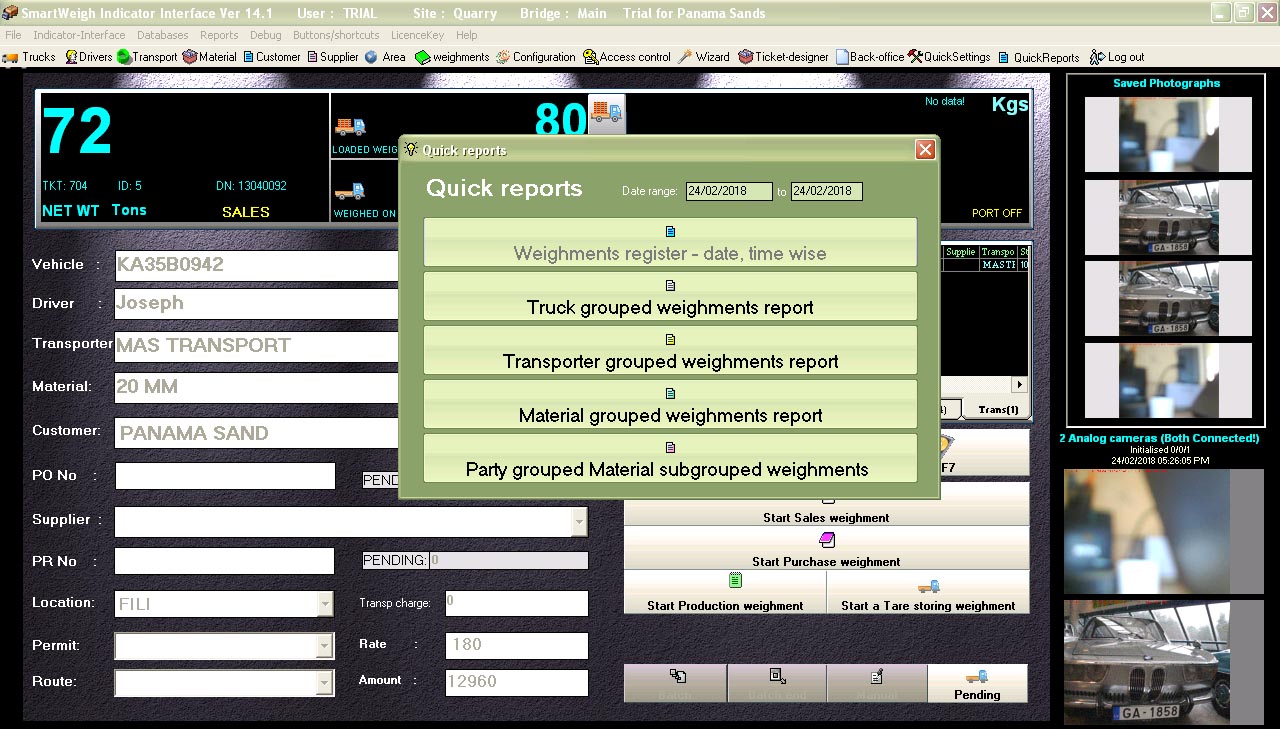Open the Permit dropdown list
This screenshot has width=1280, height=729.
click(325, 646)
